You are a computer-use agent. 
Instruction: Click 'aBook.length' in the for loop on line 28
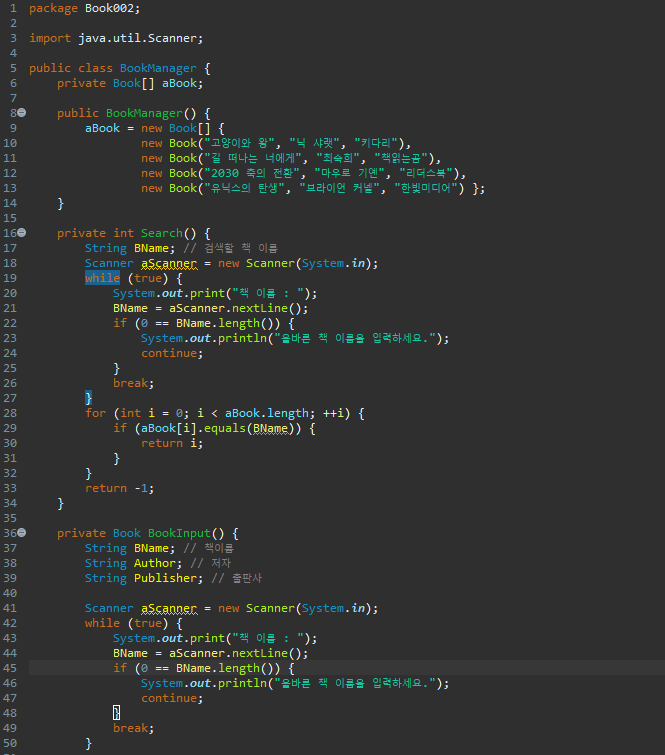267,413
